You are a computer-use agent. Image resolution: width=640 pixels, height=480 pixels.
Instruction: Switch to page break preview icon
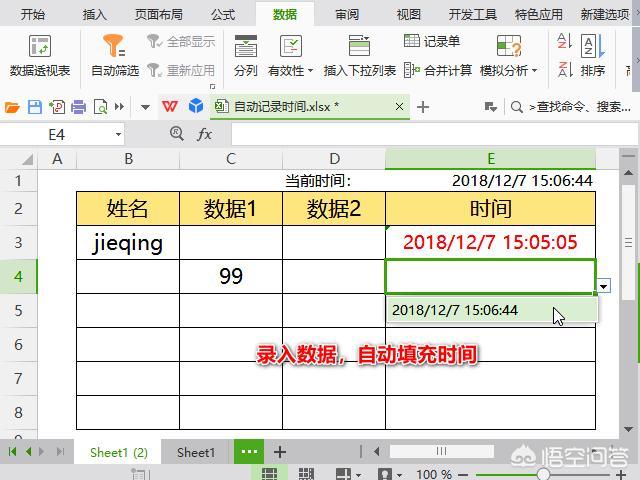point(306,474)
